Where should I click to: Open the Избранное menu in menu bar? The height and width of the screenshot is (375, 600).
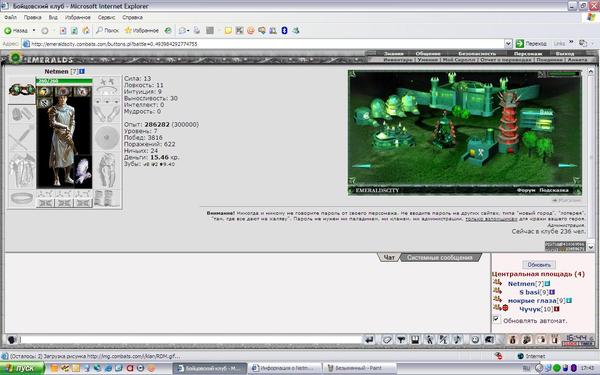pos(78,17)
